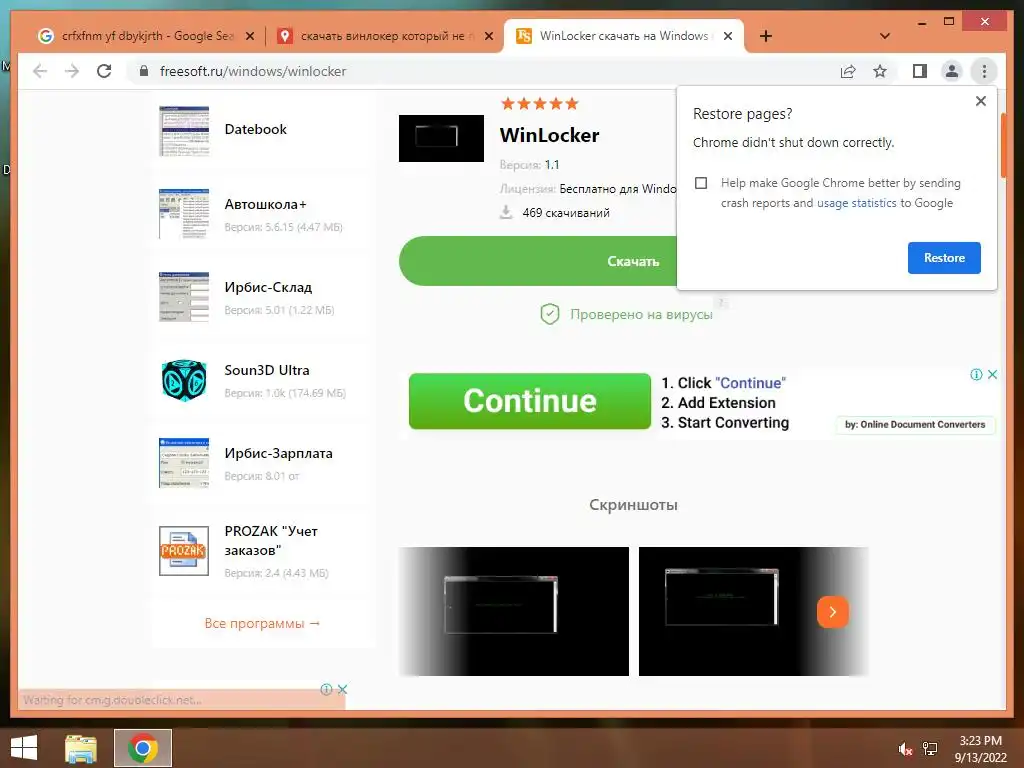Open the Все программы link
This screenshot has height=768, width=1024.
(262, 623)
